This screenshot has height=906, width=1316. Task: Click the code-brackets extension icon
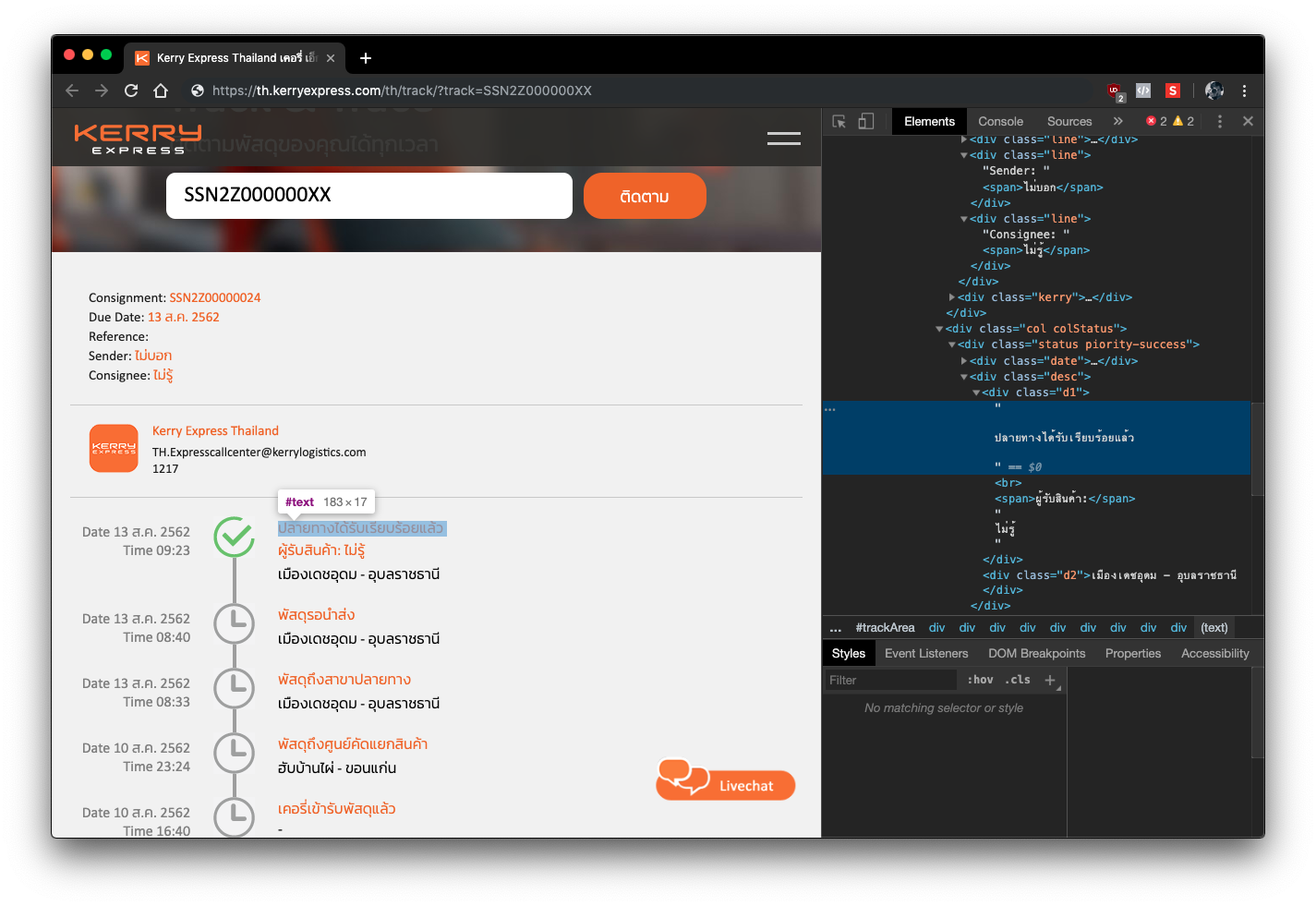click(x=1143, y=91)
